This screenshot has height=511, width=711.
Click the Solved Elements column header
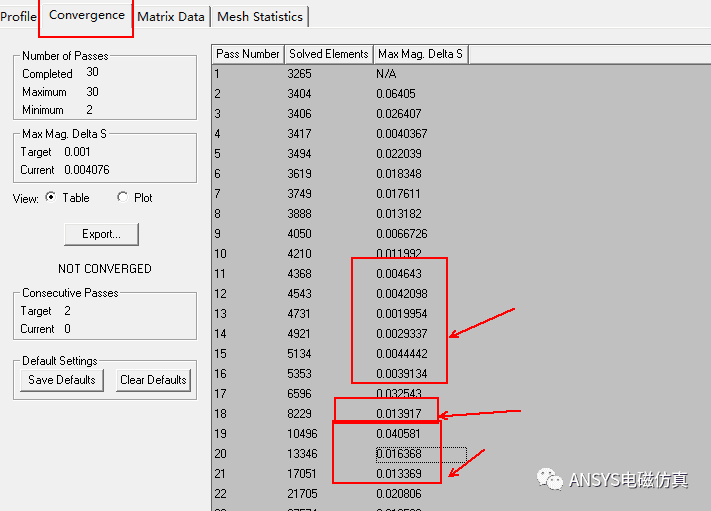click(x=328, y=54)
